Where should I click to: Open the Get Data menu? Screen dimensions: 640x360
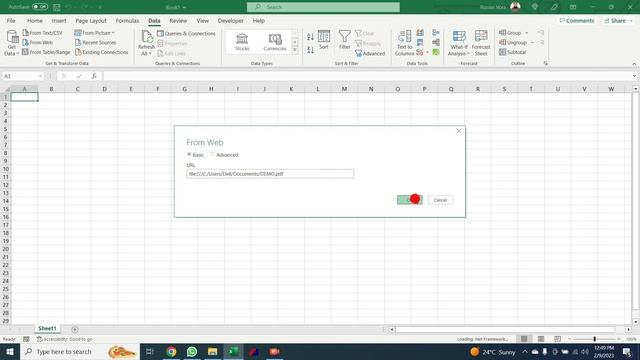coord(11,43)
